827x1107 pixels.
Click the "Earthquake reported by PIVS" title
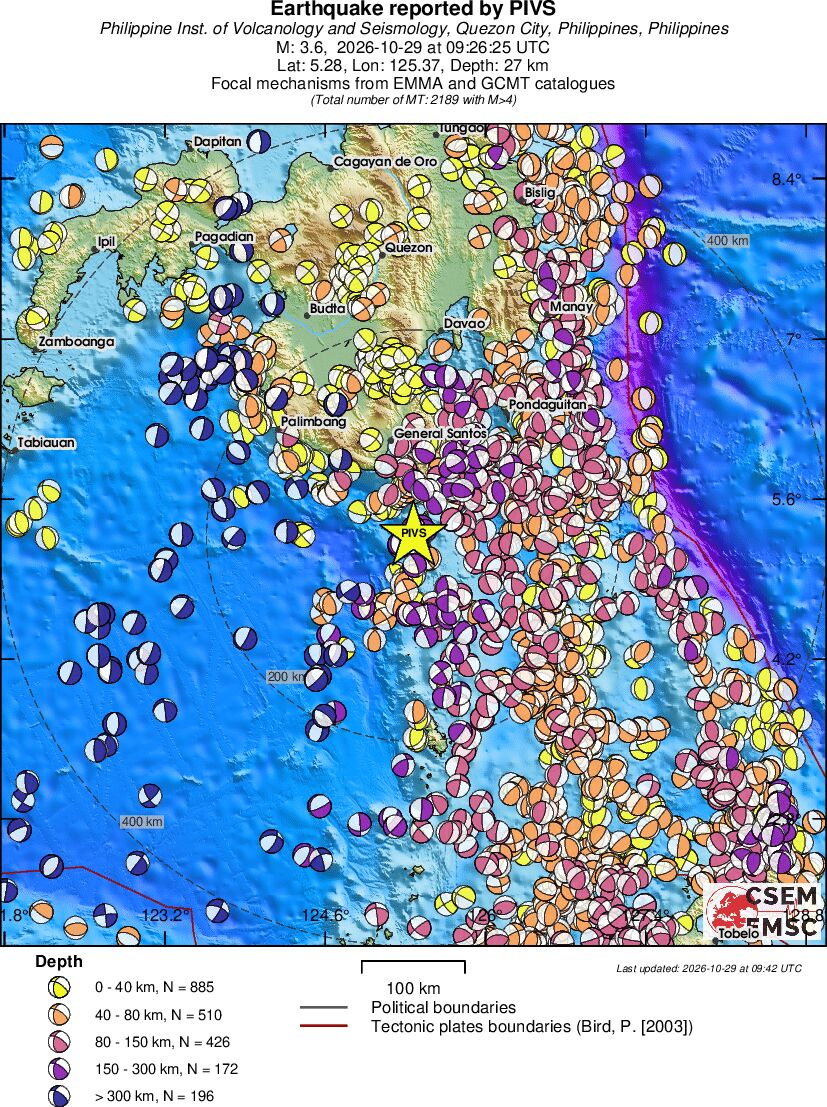coord(413,9)
